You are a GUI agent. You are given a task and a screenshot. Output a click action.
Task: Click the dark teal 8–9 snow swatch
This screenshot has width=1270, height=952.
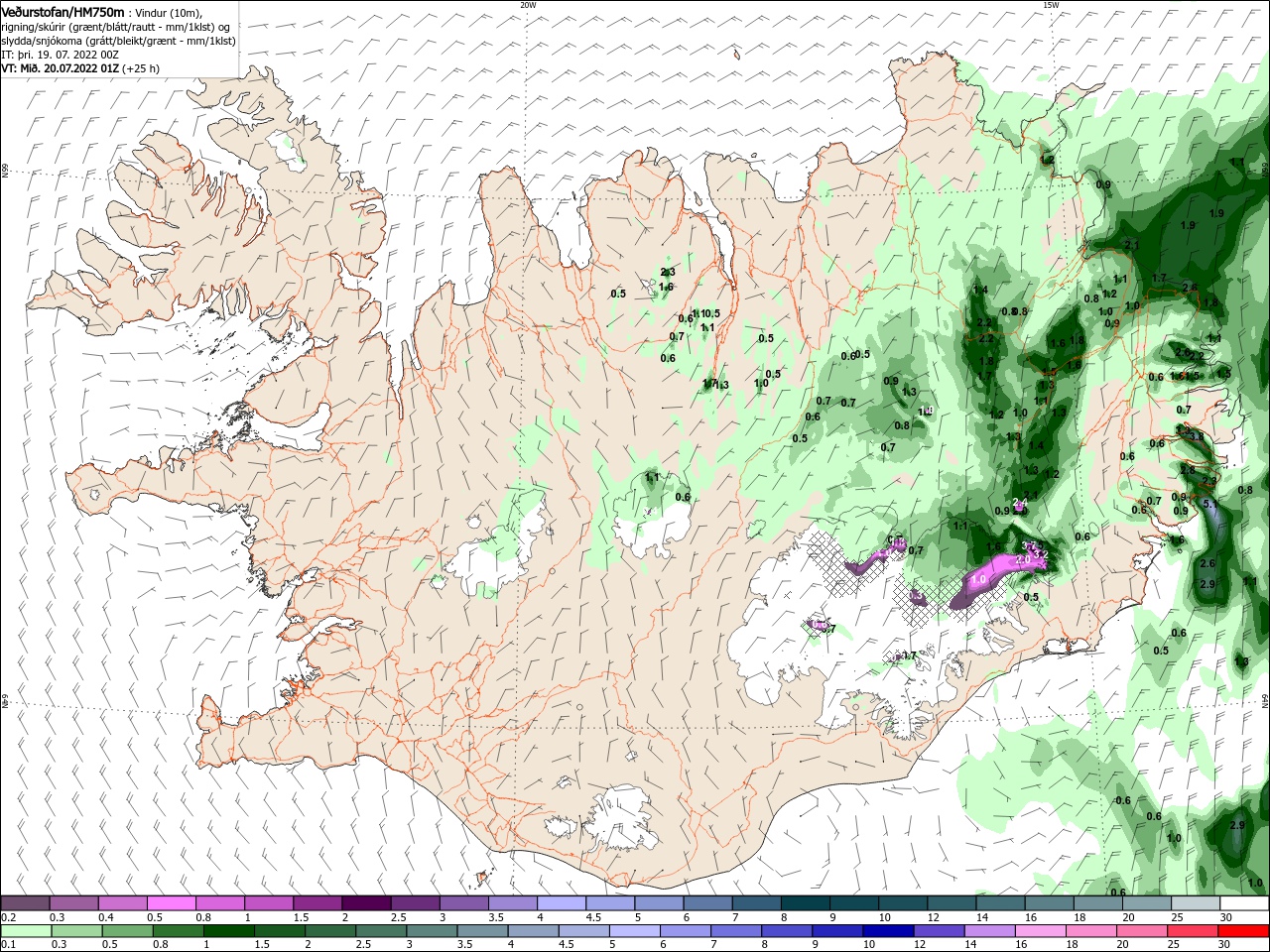pos(806,903)
